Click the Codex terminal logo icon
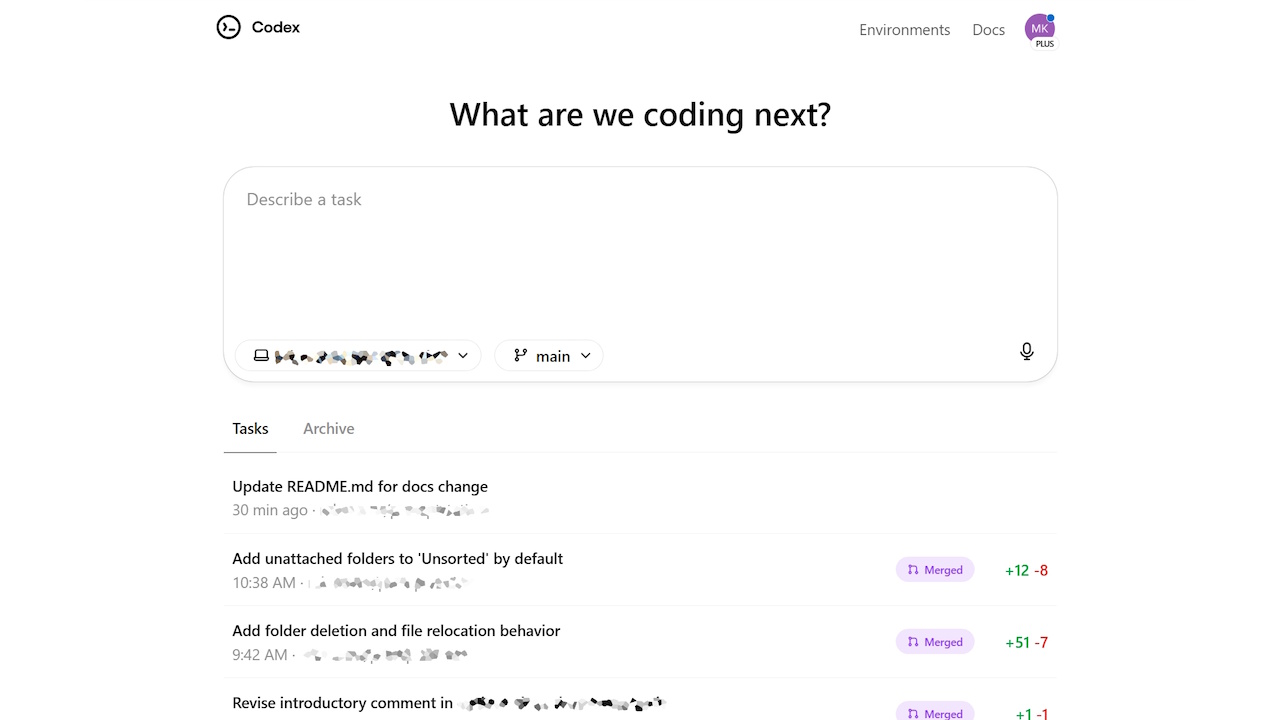The width and height of the screenshot is (1280, 720). click(229, 27)
